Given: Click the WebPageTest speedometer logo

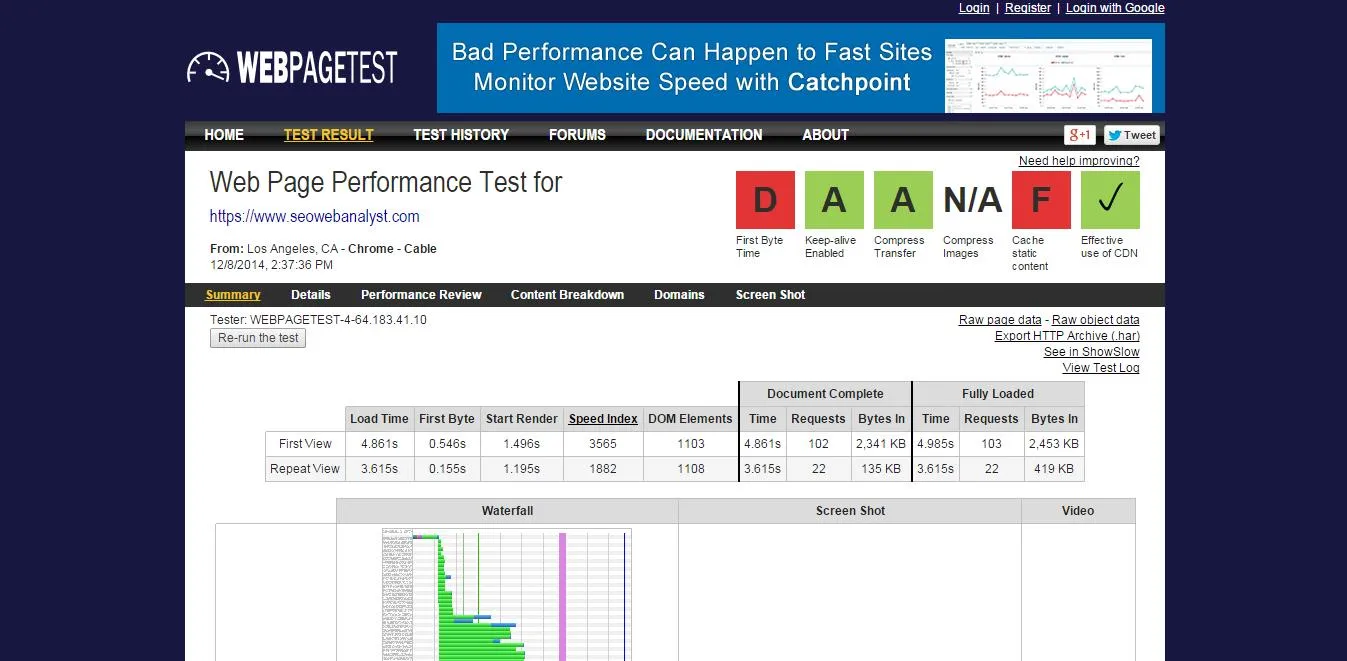Looking at the screenshot, I should pyautogui.click(x=292, y=67).
